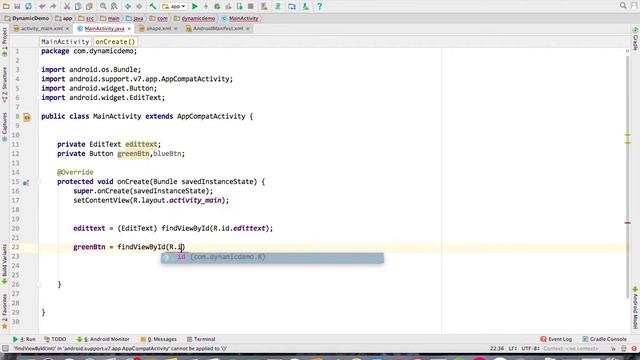The image size is (640, 360).
Task: Open file with the folder toolbar icon
Action: [6, 6]
